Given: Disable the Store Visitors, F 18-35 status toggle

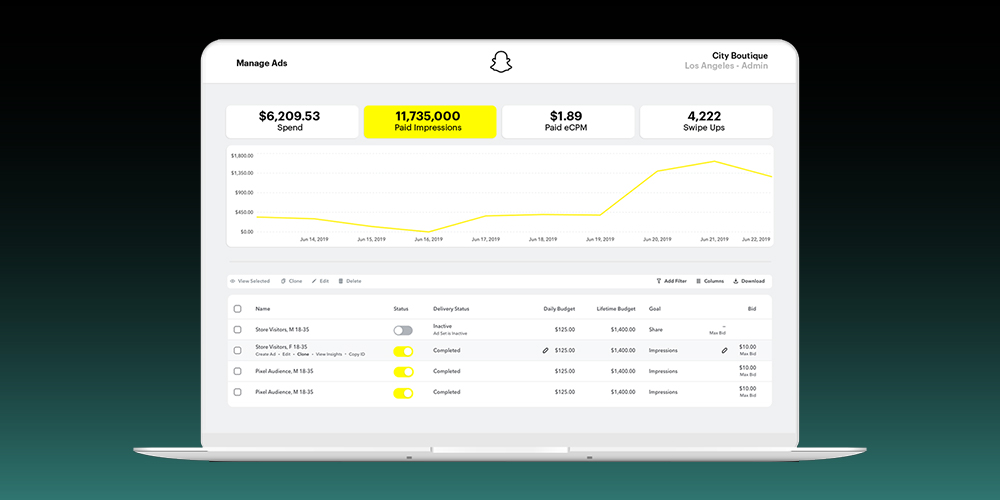Looking at the screenshot, I should click(x=403, y=351).
